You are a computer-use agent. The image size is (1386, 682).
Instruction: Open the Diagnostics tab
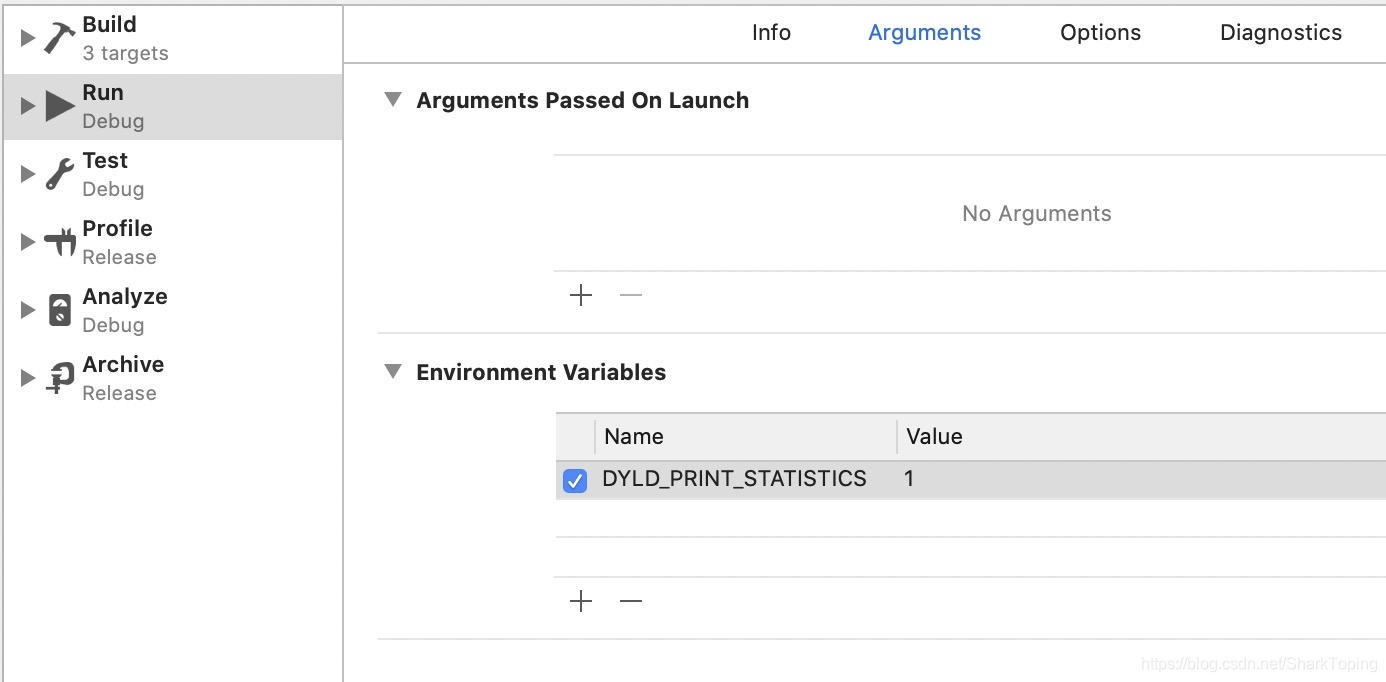(1280, 33)
